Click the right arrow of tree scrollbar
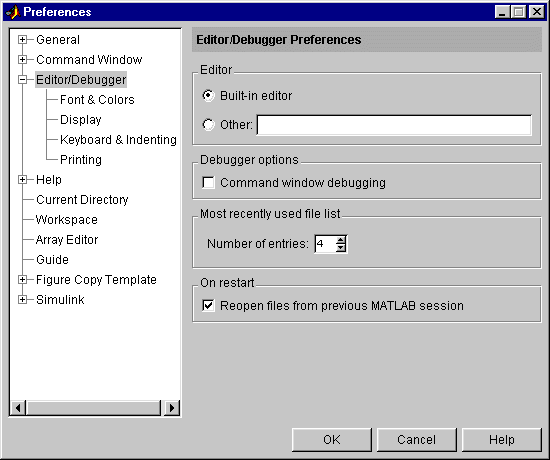Image resolution: width=550 pixels, height=460 pixels. click(x=172, y=408)
